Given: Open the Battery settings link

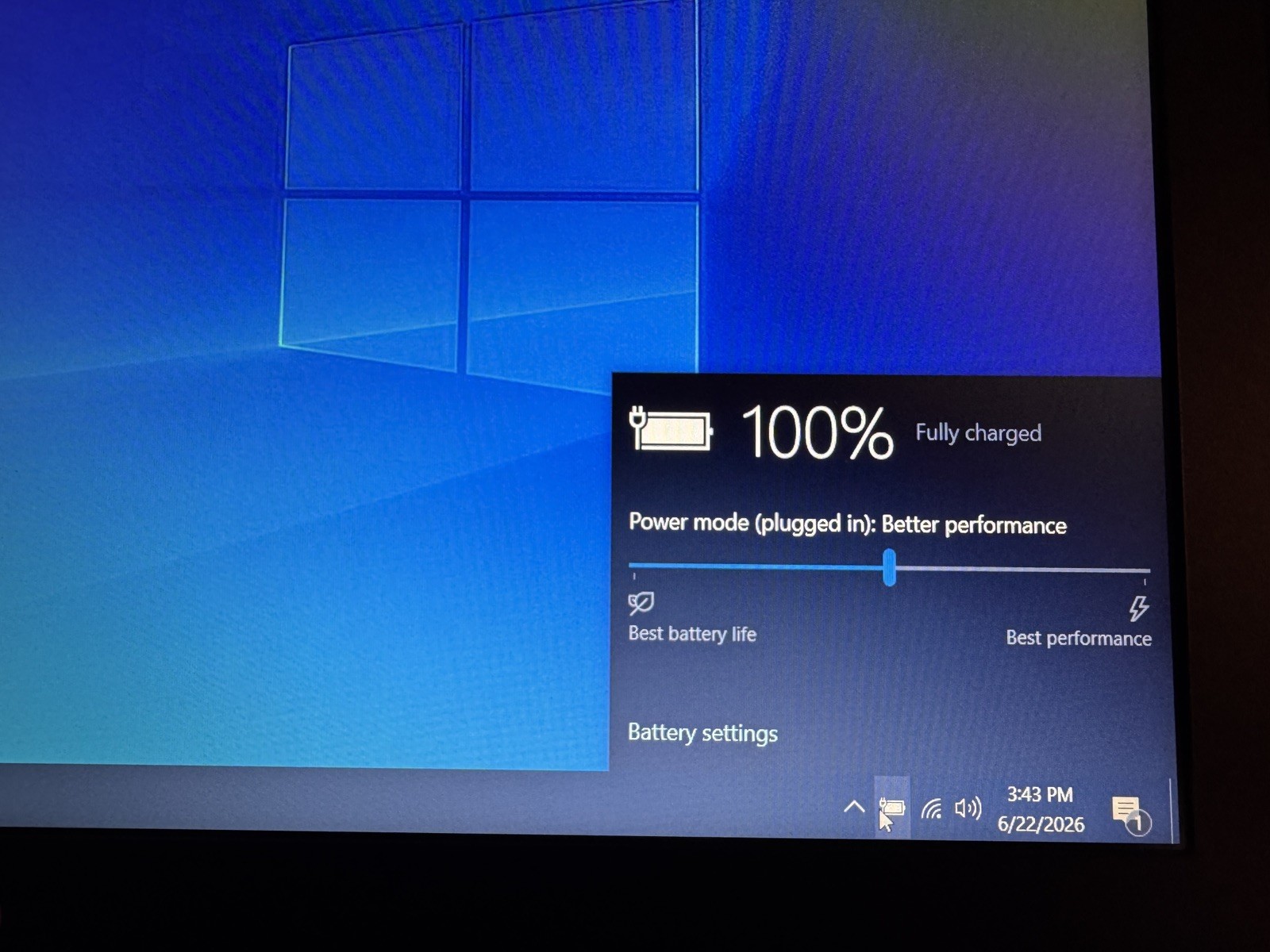Looking at the screenshot, I should (702, 732).
